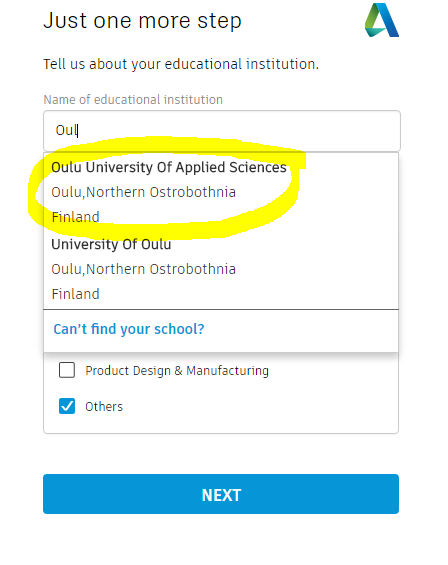Click the Tell us about your institution text
The height and width of the screenshot is (565, 448).
181,64
